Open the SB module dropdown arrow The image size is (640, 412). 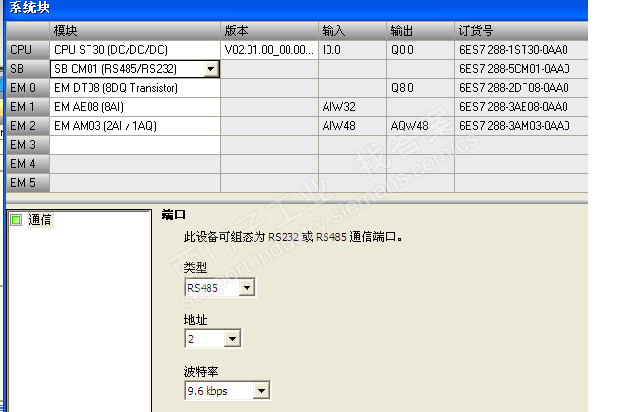[x=211, y=69]
